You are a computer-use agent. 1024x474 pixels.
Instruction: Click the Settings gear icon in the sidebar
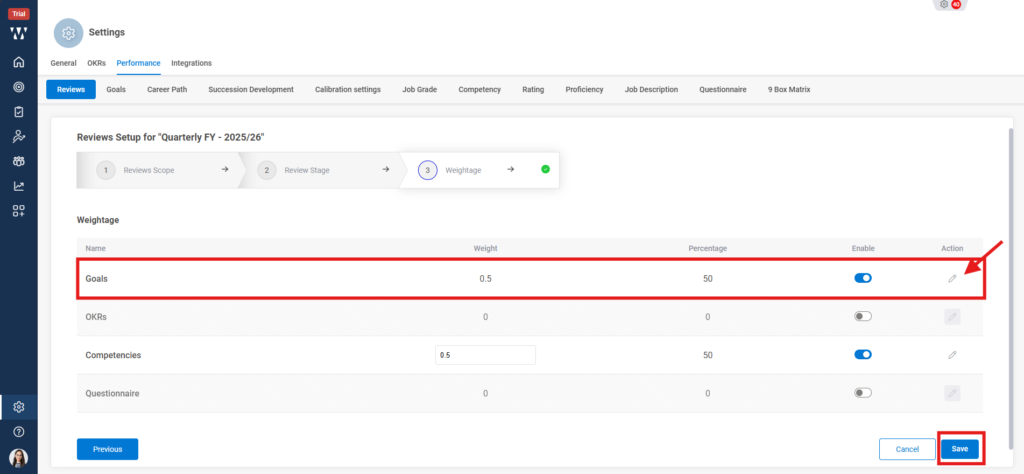pyautogui.click(x=18, y=407)
